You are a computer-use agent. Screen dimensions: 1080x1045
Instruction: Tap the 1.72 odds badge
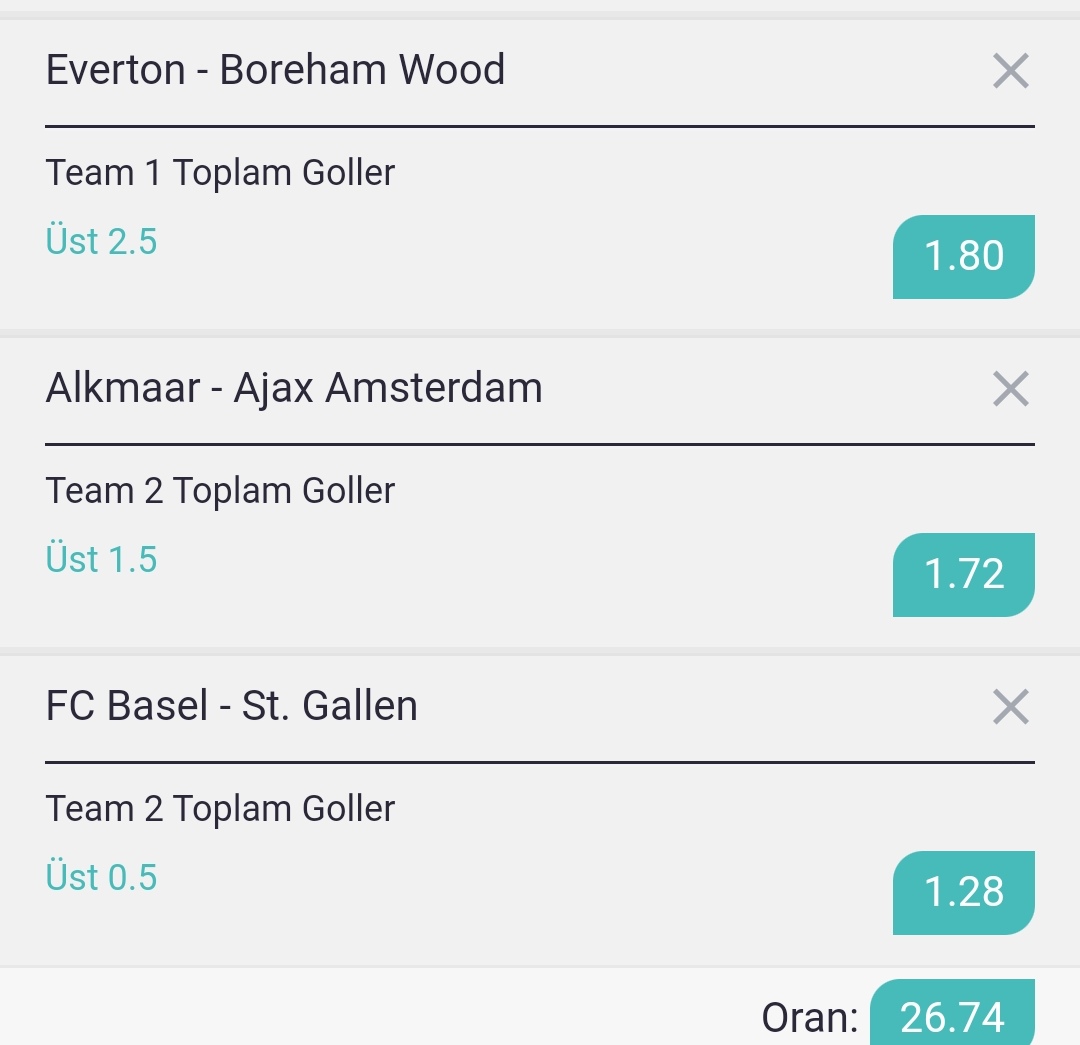coord(964,575)
